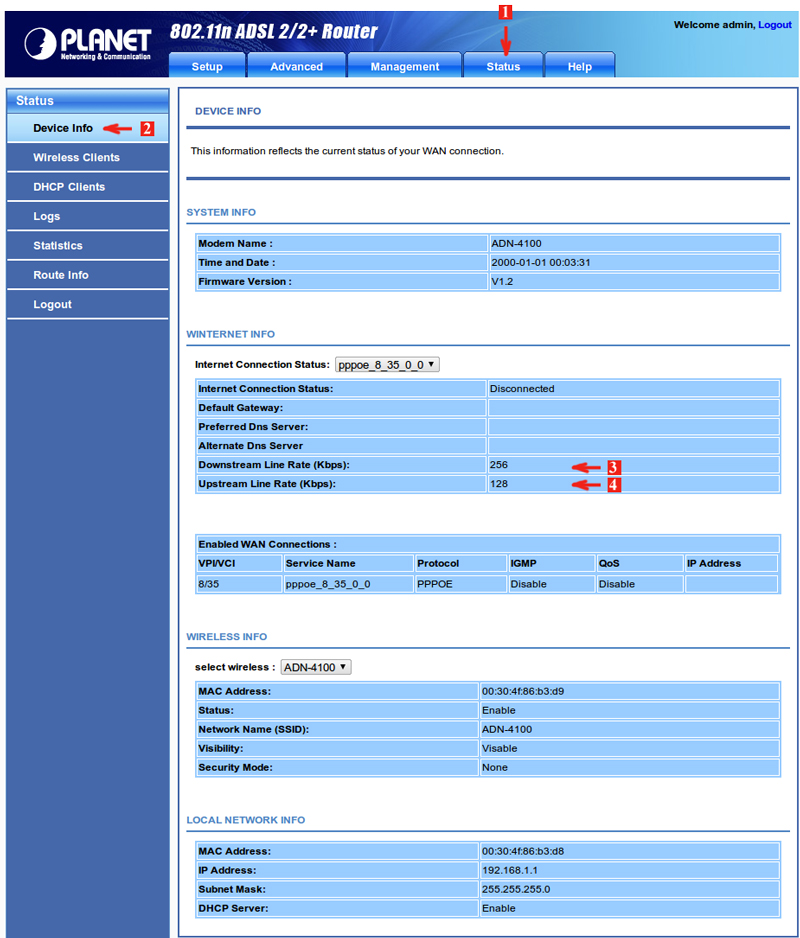800x938 pixels.
Task: Switch to the Management tab
Action: pyautogui.click(x=404, y=66)
